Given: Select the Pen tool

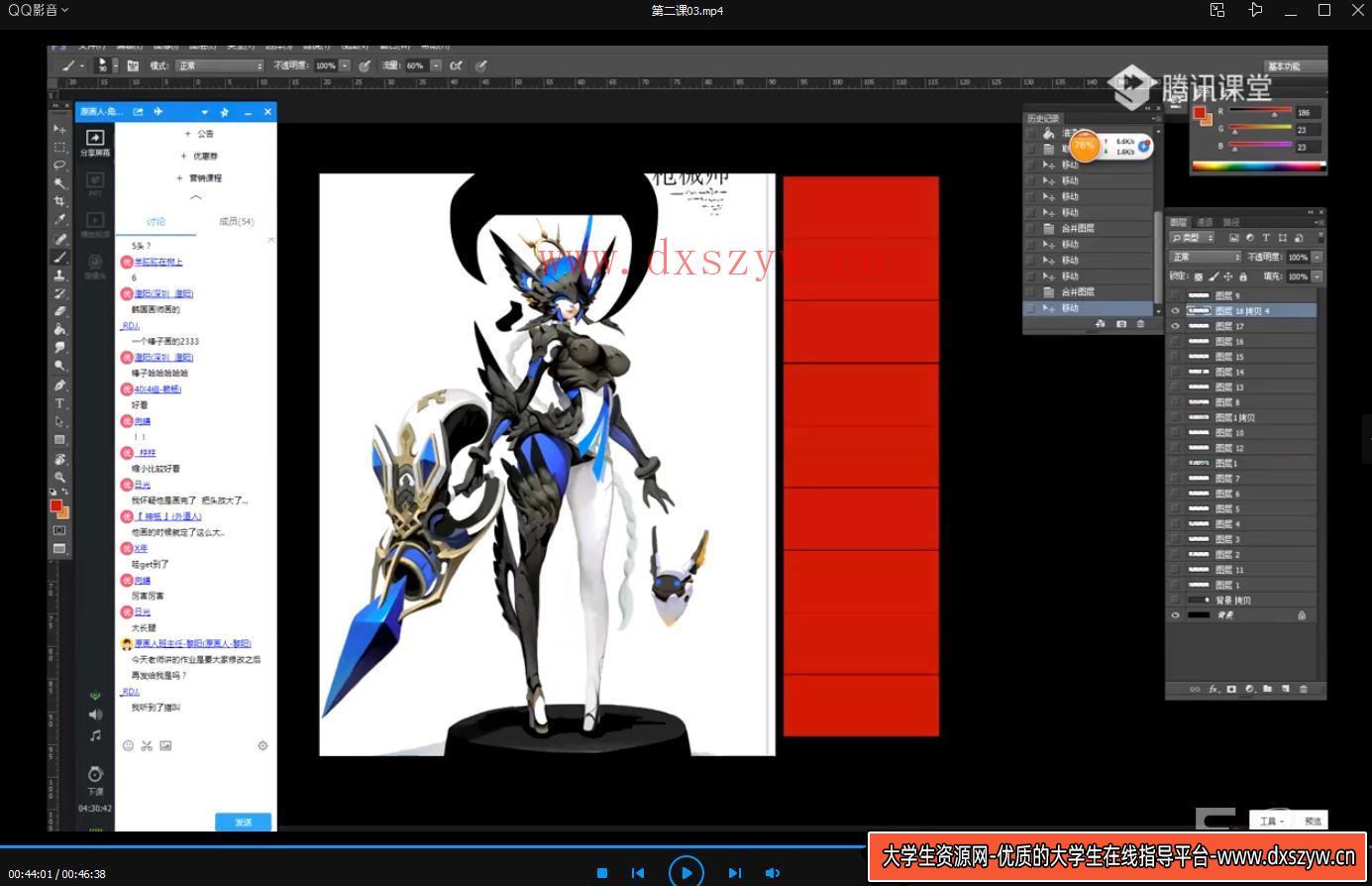Looking at the screenshot, I should [59, 385].
